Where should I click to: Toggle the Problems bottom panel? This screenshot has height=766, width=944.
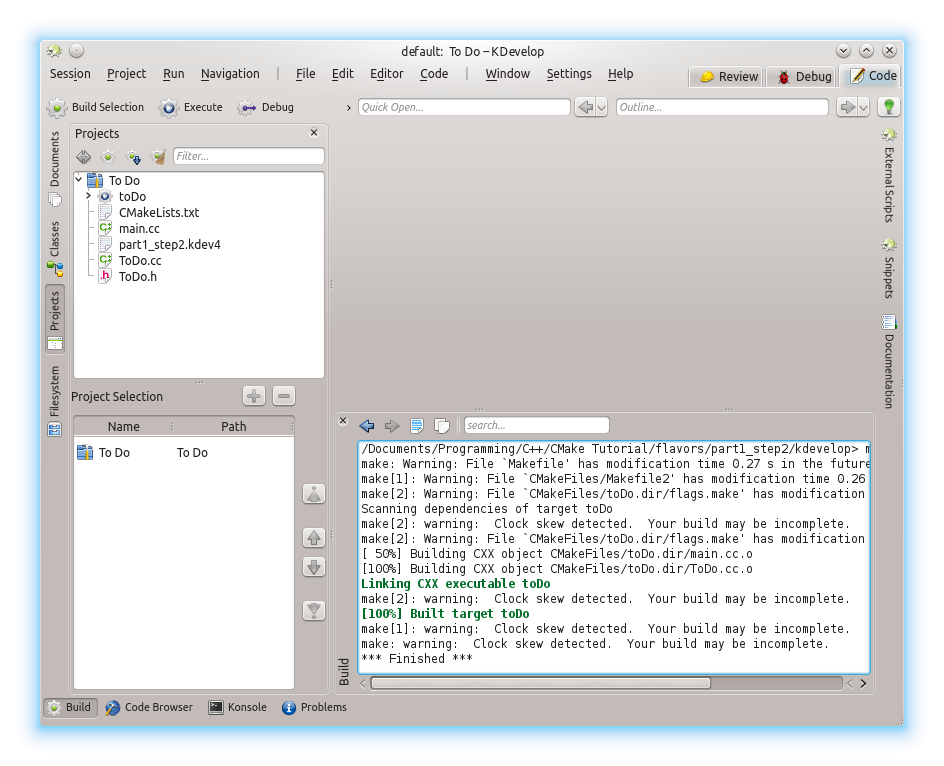314,708
